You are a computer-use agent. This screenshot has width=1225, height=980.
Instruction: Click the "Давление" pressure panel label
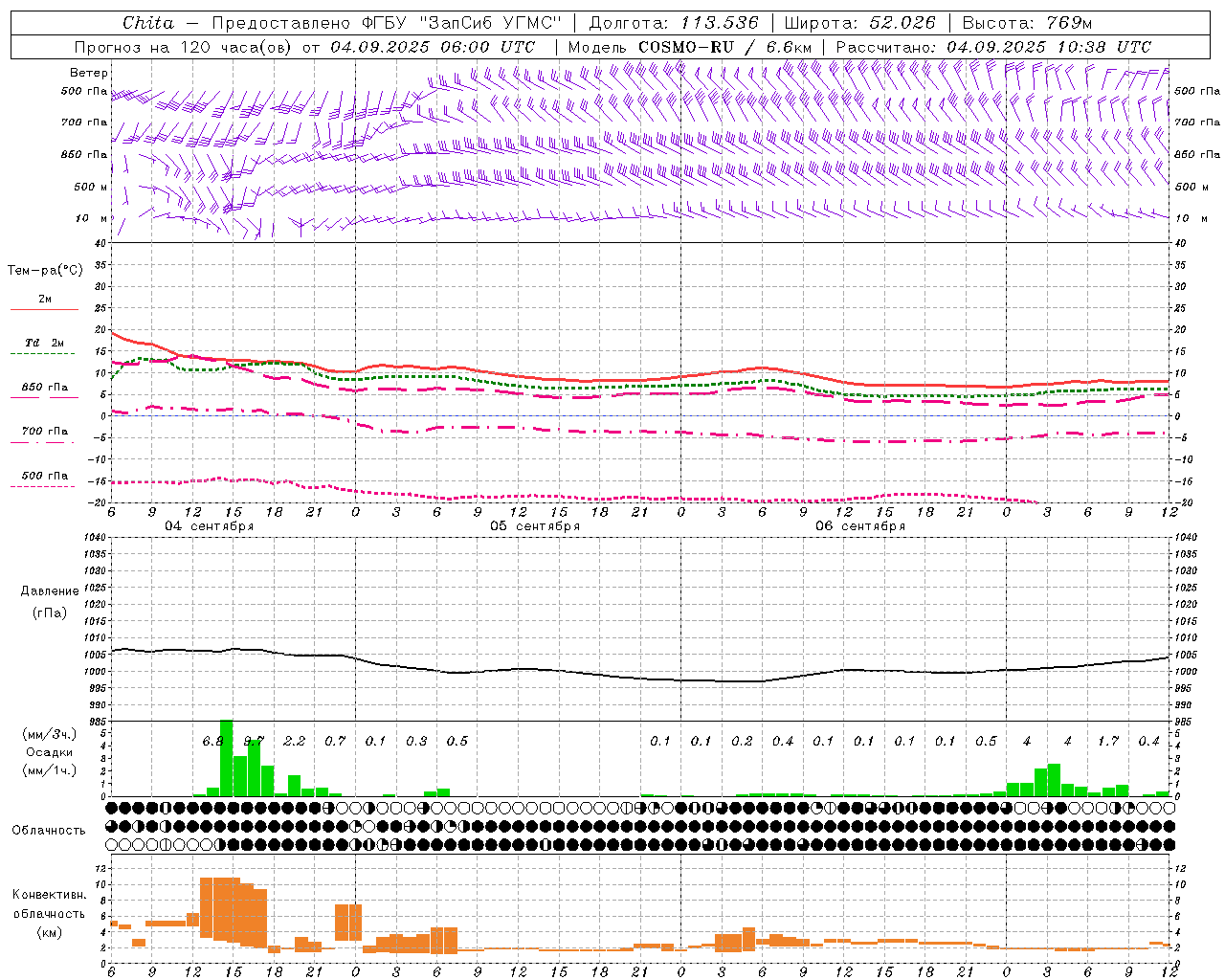50,591
